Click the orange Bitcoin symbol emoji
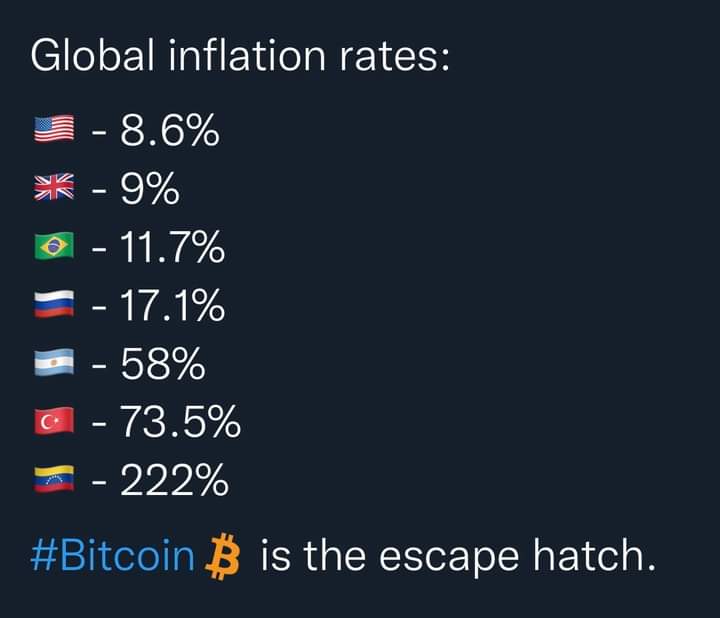 (x=223, y=556)
